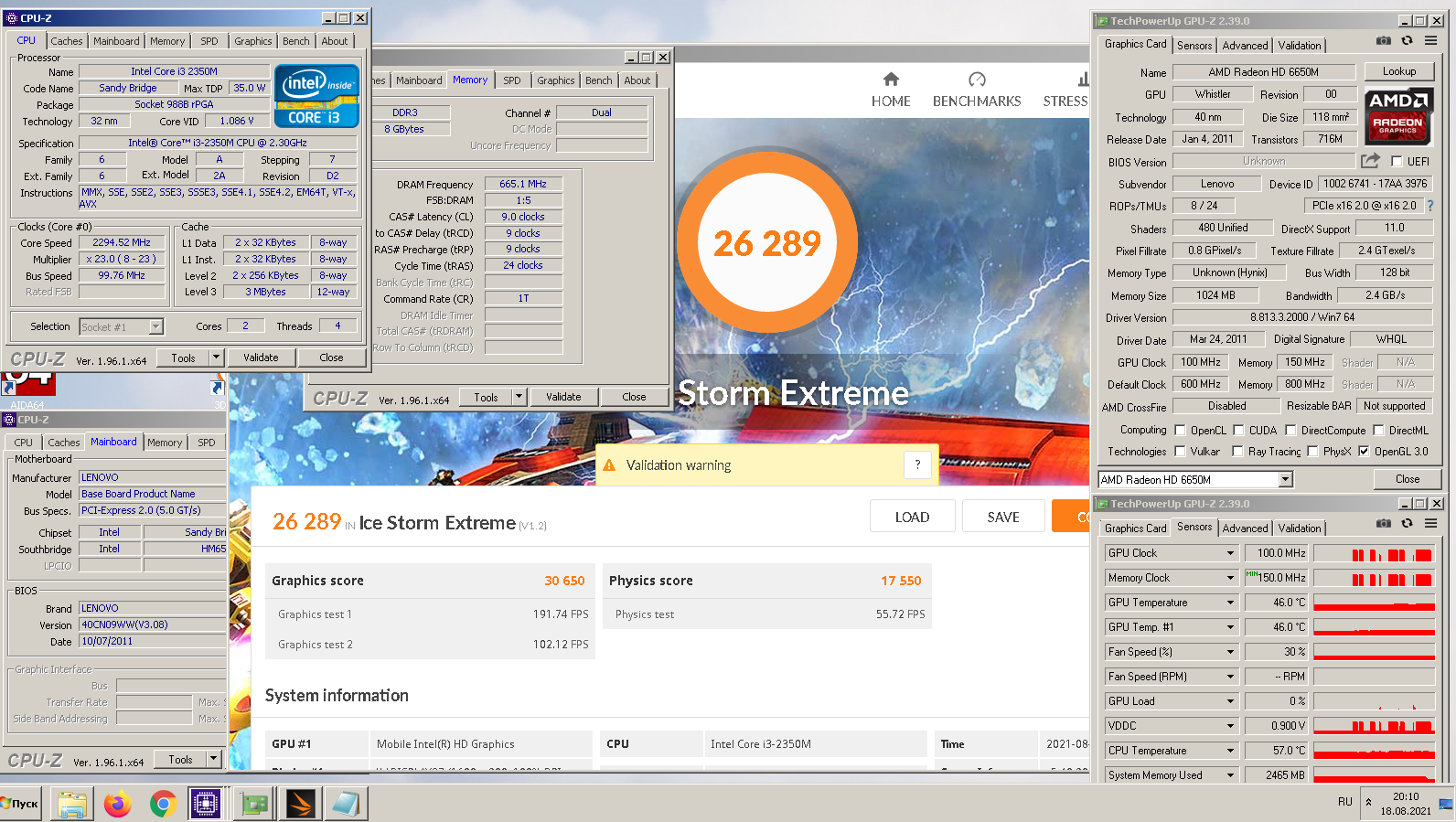Open Windows Explorer from the taskbar
This screenshot has height=822, width=1456.
pyautogui.click(x=72, y=804)
